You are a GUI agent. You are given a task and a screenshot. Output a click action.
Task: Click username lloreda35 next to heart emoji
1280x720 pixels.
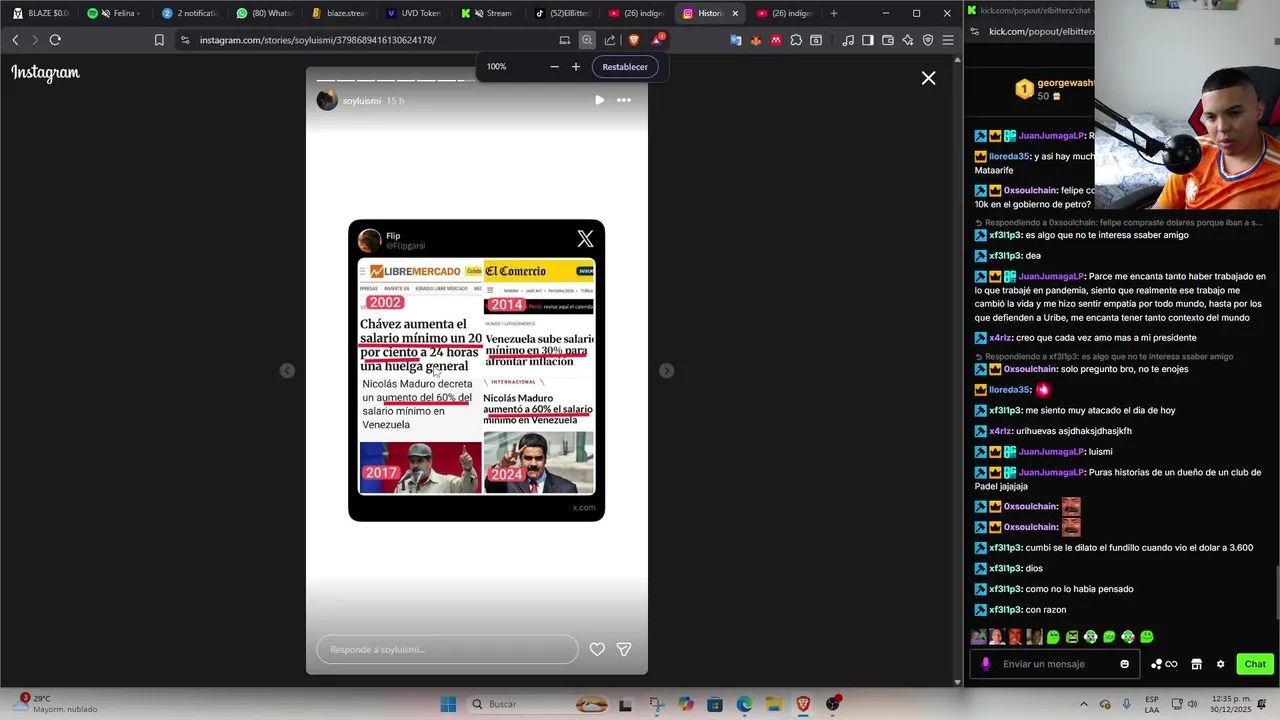[x=1009, y=390]
